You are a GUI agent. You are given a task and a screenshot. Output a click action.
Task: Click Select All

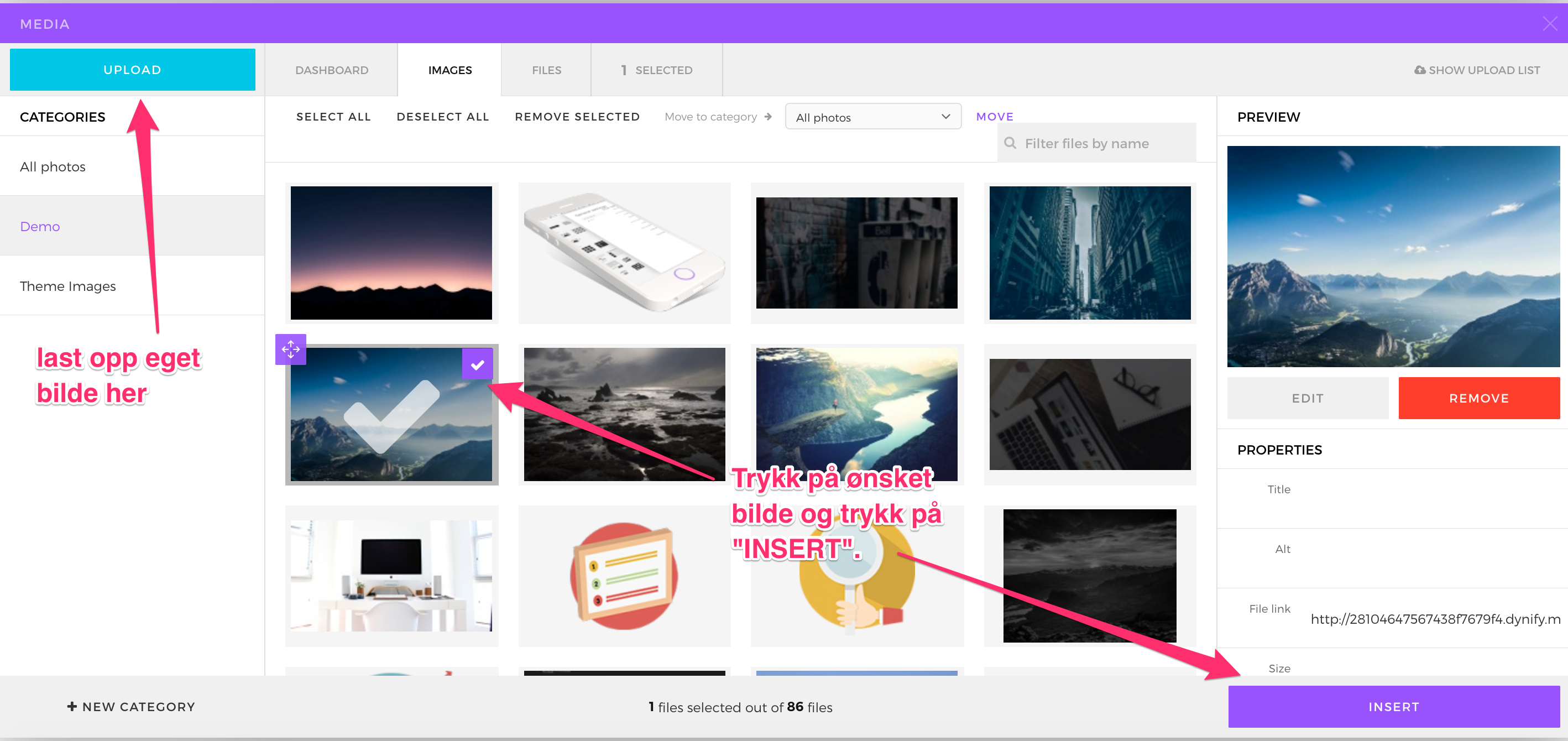333,116
